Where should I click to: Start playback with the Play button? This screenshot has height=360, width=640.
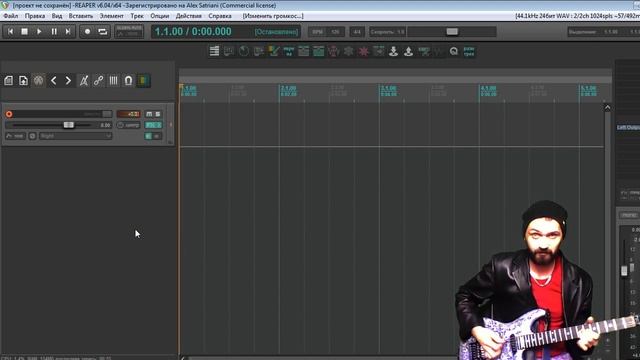(39, 31)
